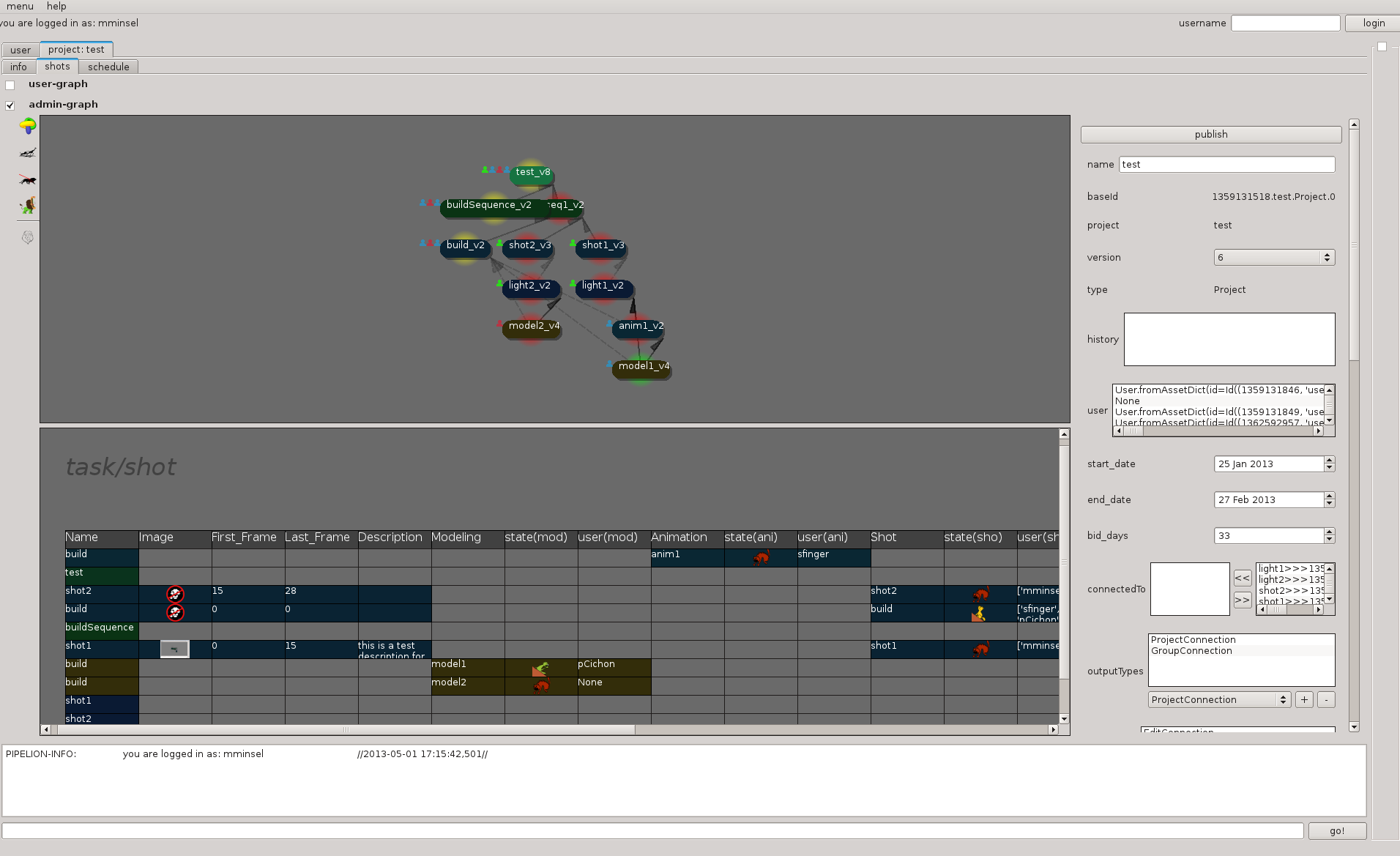
Task: Click the >> connection button
Action: click(1242, 600)
